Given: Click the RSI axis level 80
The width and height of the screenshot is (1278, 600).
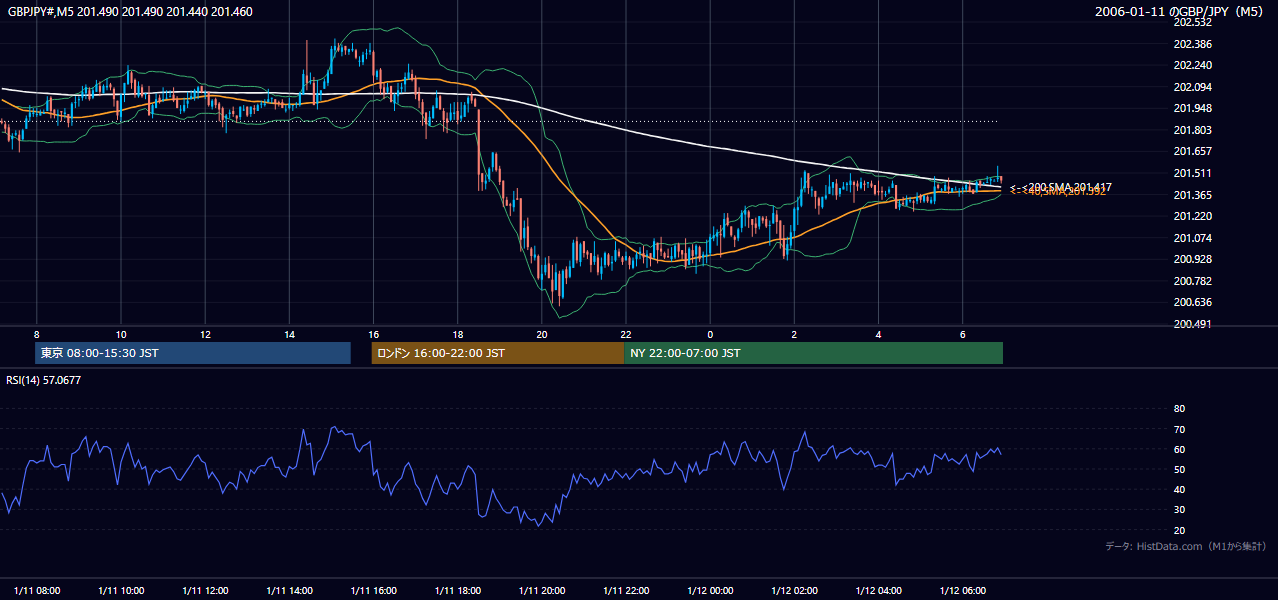Looking at the screenshot, I should point(1179,409).
